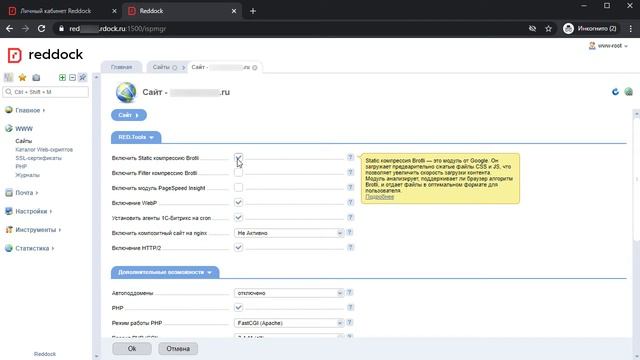640x360 pixels.
Task: Click the Reddock footer link in sidebar
Action: click(45, 354)
